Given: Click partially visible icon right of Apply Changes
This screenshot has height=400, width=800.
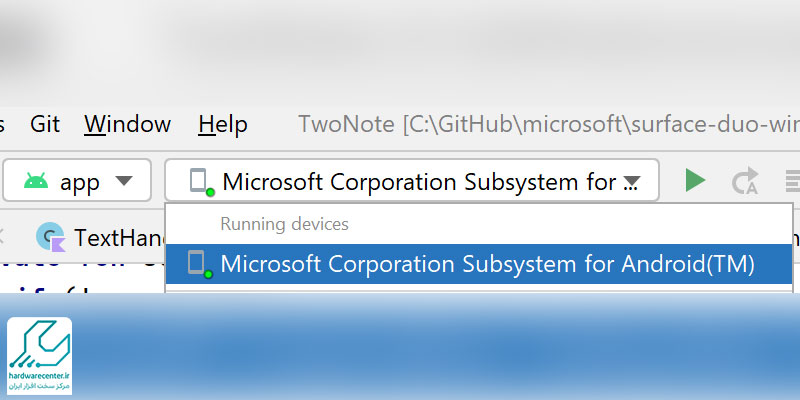Looking at the screenshot, I should (791, 181).
